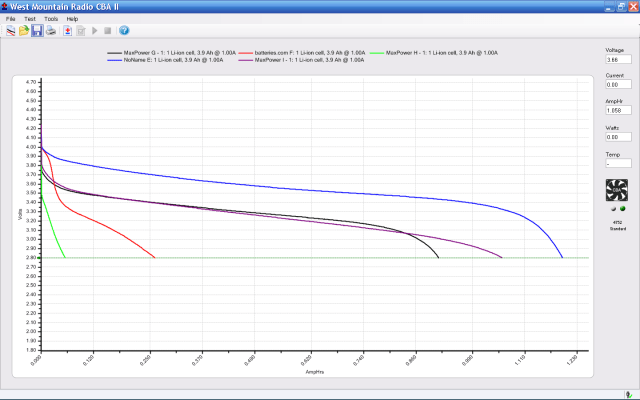Click the new graph toolbar icon

(x=11, y=31)
